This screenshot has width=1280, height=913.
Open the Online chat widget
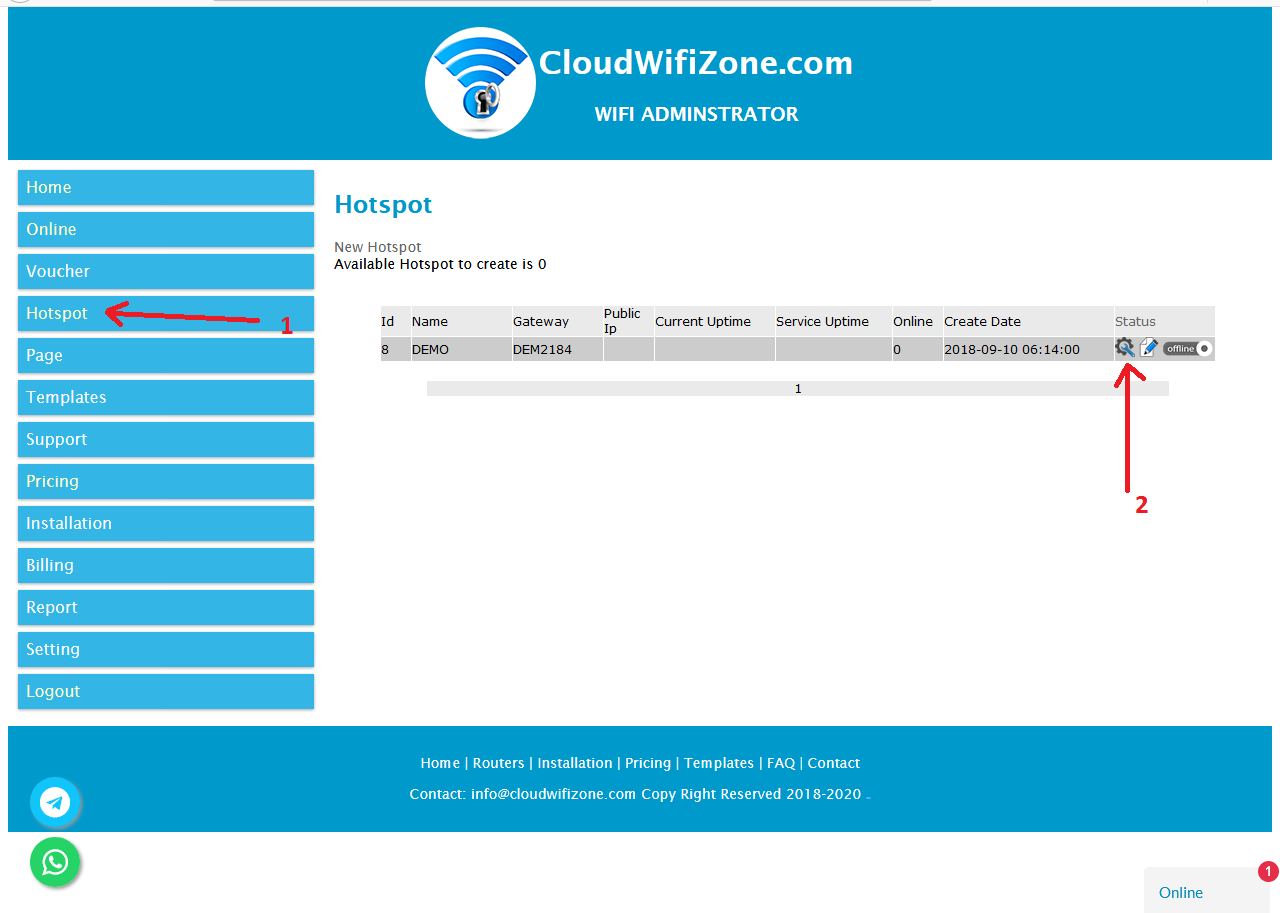tap(1181, 892)
